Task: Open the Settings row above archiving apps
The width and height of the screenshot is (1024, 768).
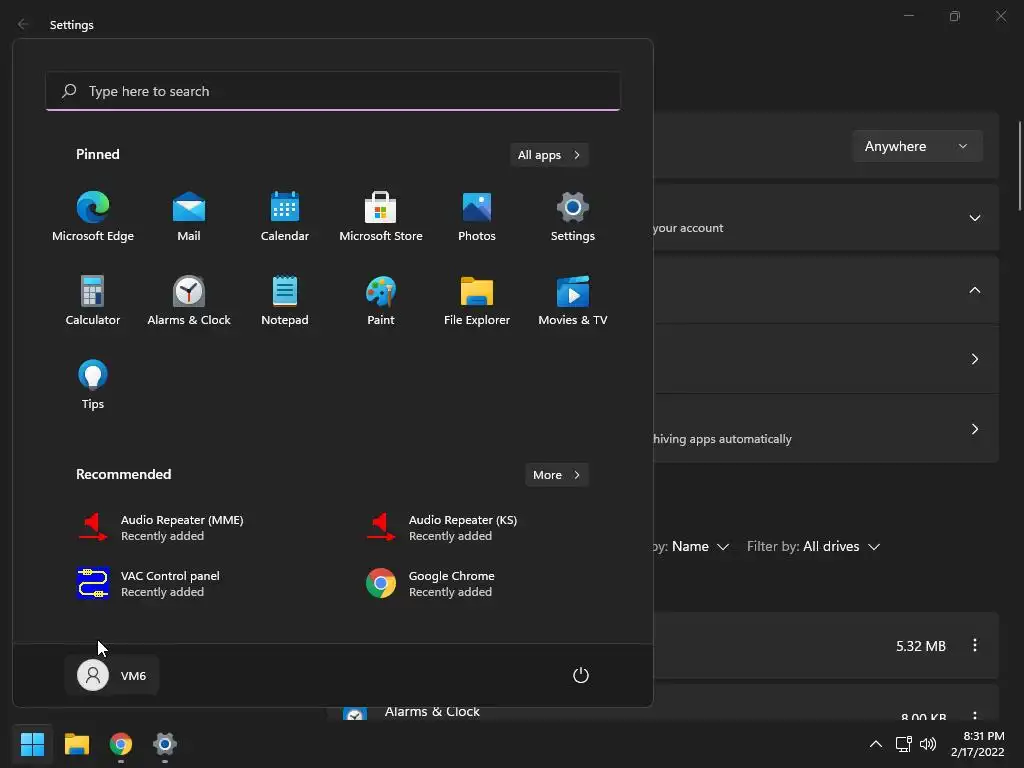Action: (x=826, y=359)
